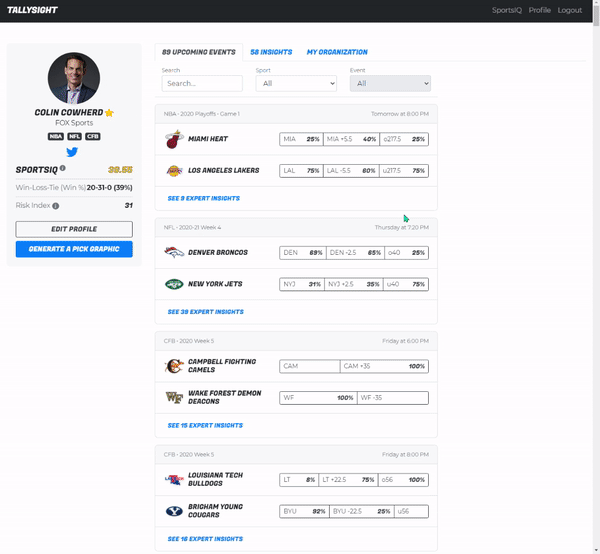Open See 9 Expert Insights link
Screen dimensions: 600x554
(204, 198)
